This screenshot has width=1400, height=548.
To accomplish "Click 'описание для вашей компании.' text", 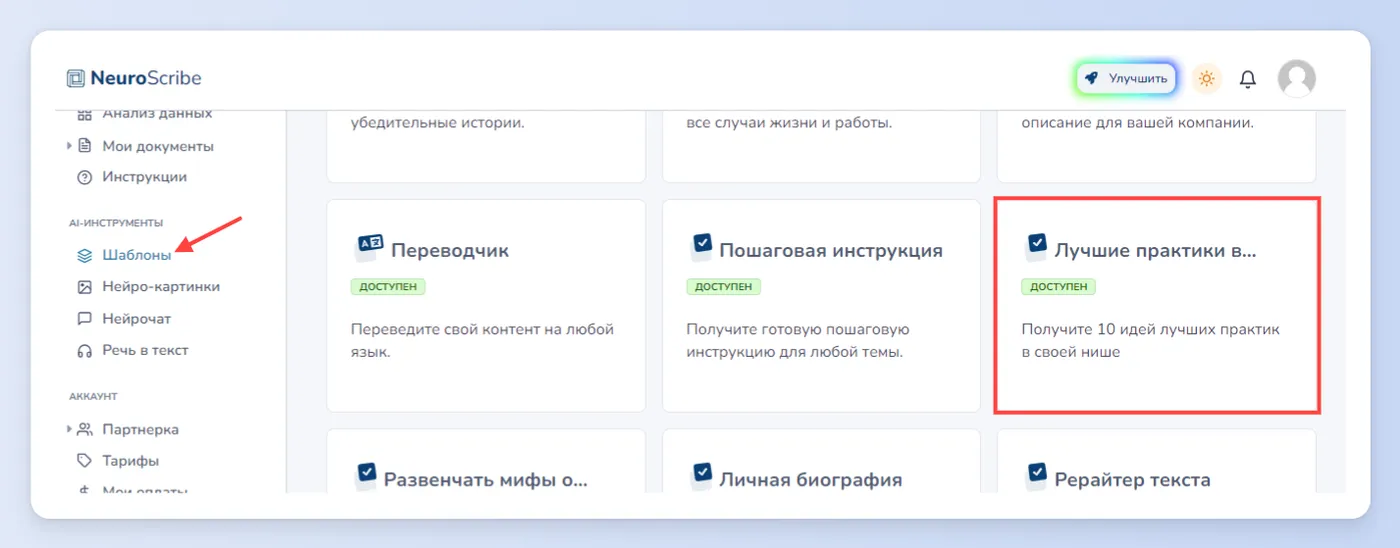I will pyautogui.click(x=1137, y=123).
